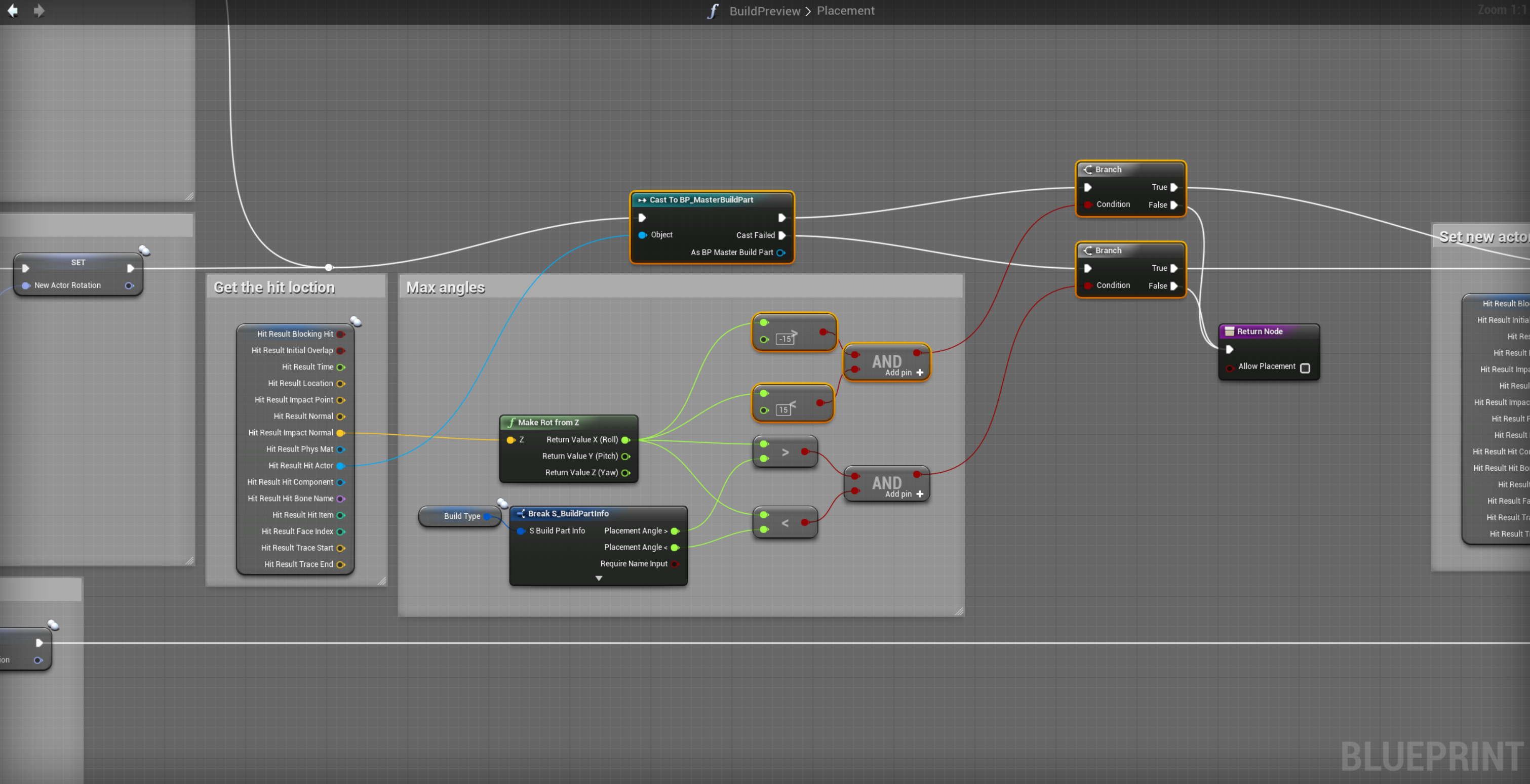Click the upper Branch node icon

pyautogui.click(x=1087, y=169)
